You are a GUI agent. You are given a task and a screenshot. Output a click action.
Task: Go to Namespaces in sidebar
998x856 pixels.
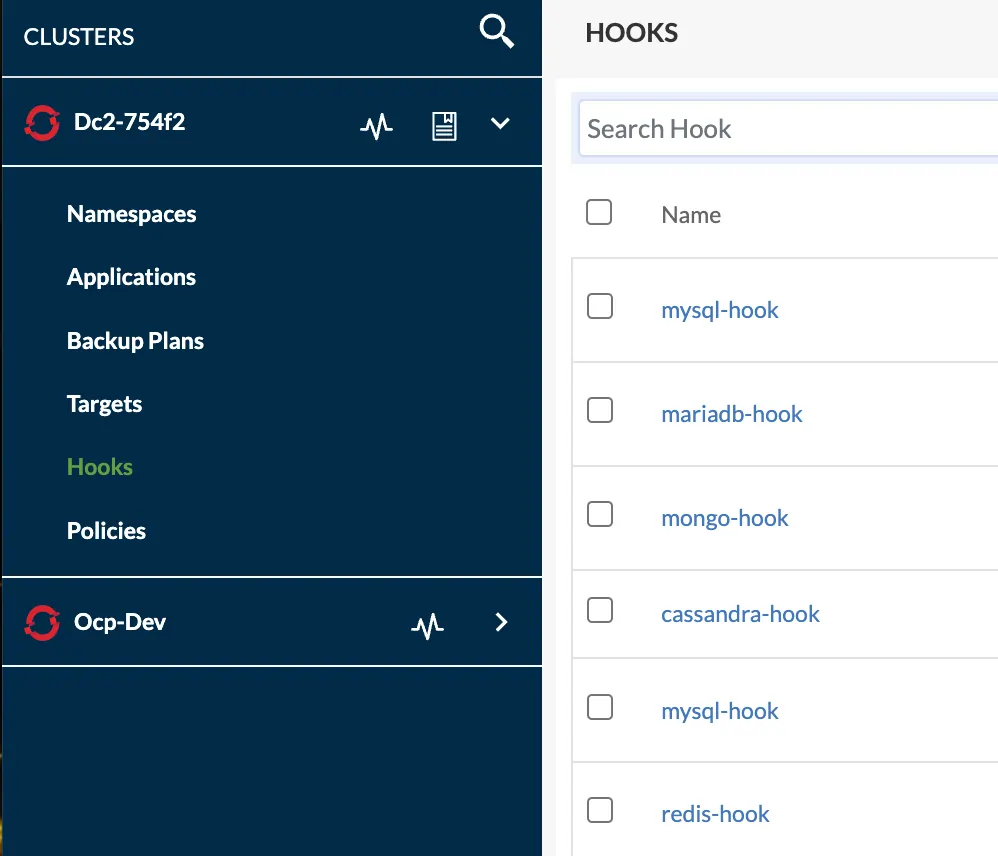tap(131, 214)
